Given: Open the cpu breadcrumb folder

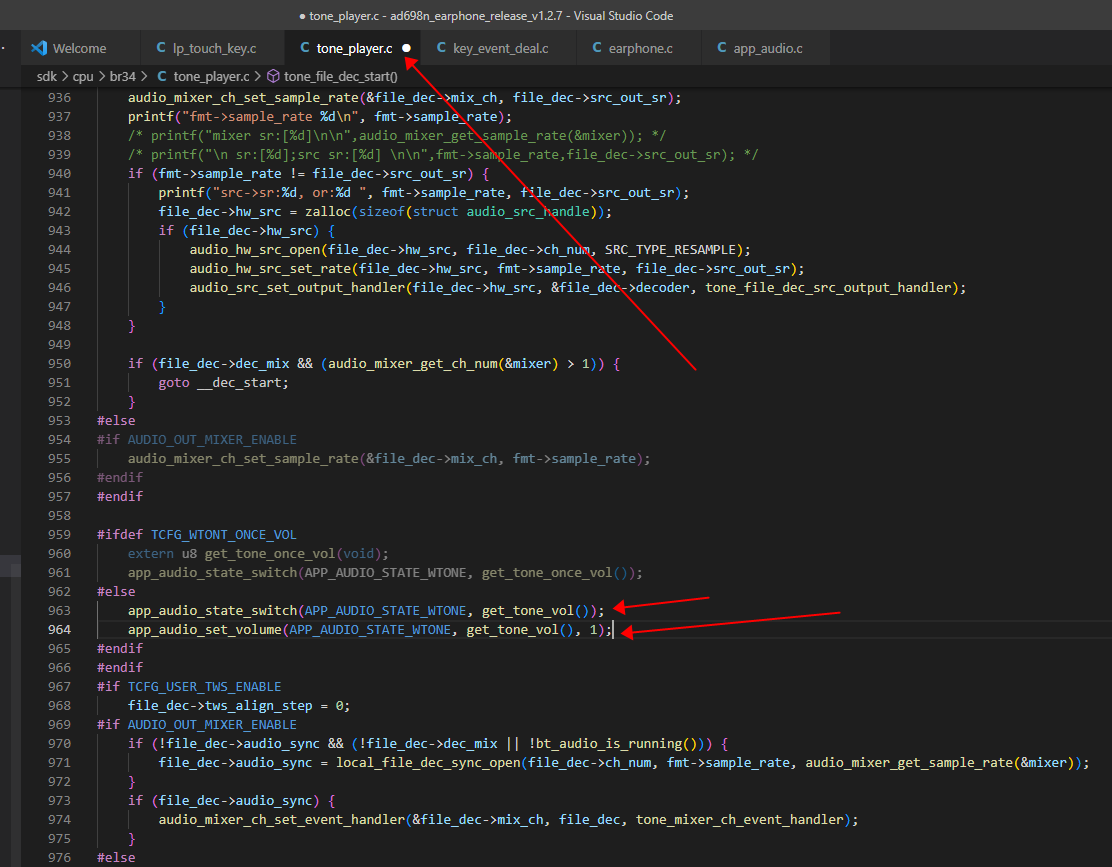Looking at the screenshot, I should [83, 77].
